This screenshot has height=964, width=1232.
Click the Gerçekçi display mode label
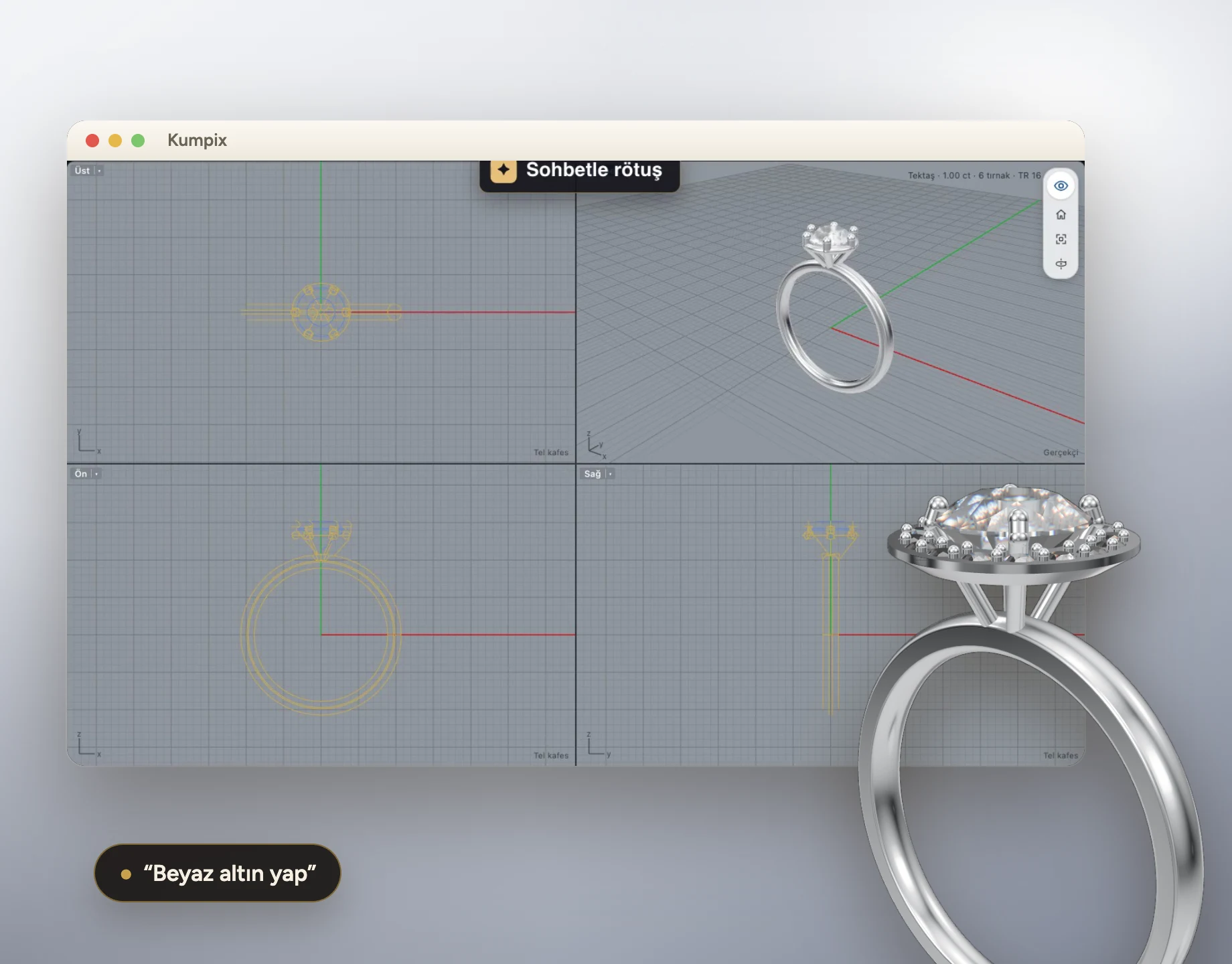pos(1061,453)
